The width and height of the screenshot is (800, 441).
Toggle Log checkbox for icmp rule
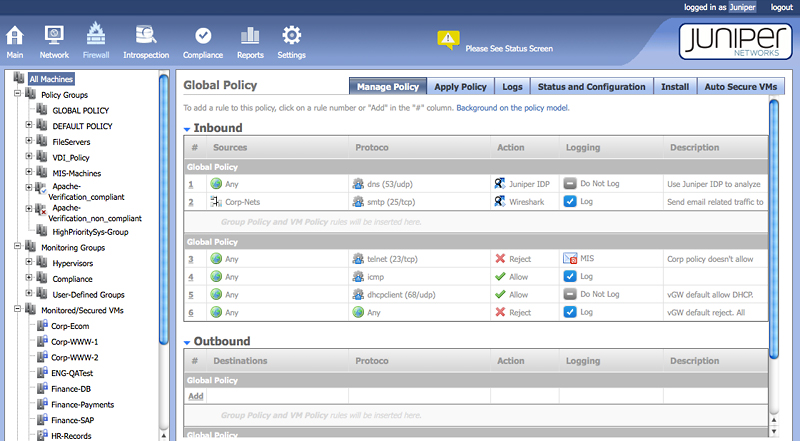coord(570,276)
